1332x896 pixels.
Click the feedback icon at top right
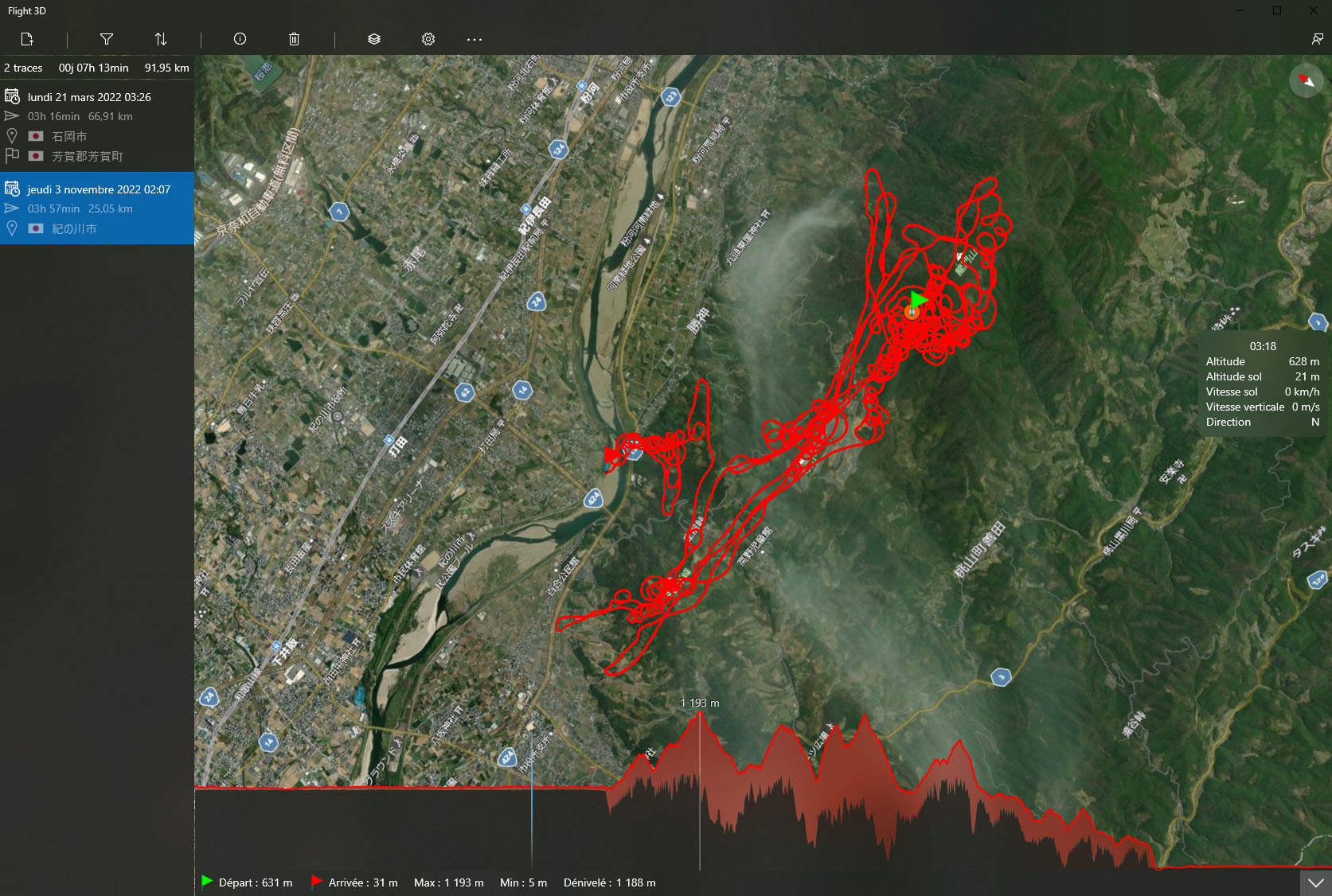[x=1317, y=39]
